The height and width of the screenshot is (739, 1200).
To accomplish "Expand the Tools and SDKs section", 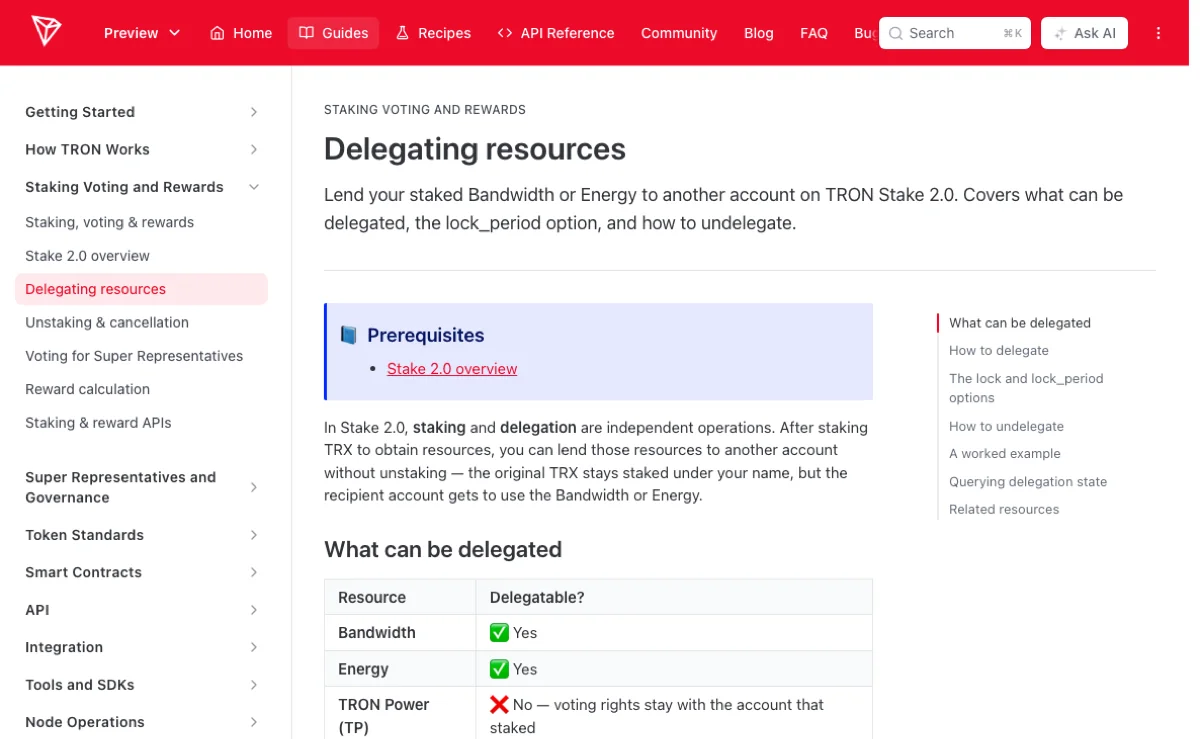I will 142,685.
